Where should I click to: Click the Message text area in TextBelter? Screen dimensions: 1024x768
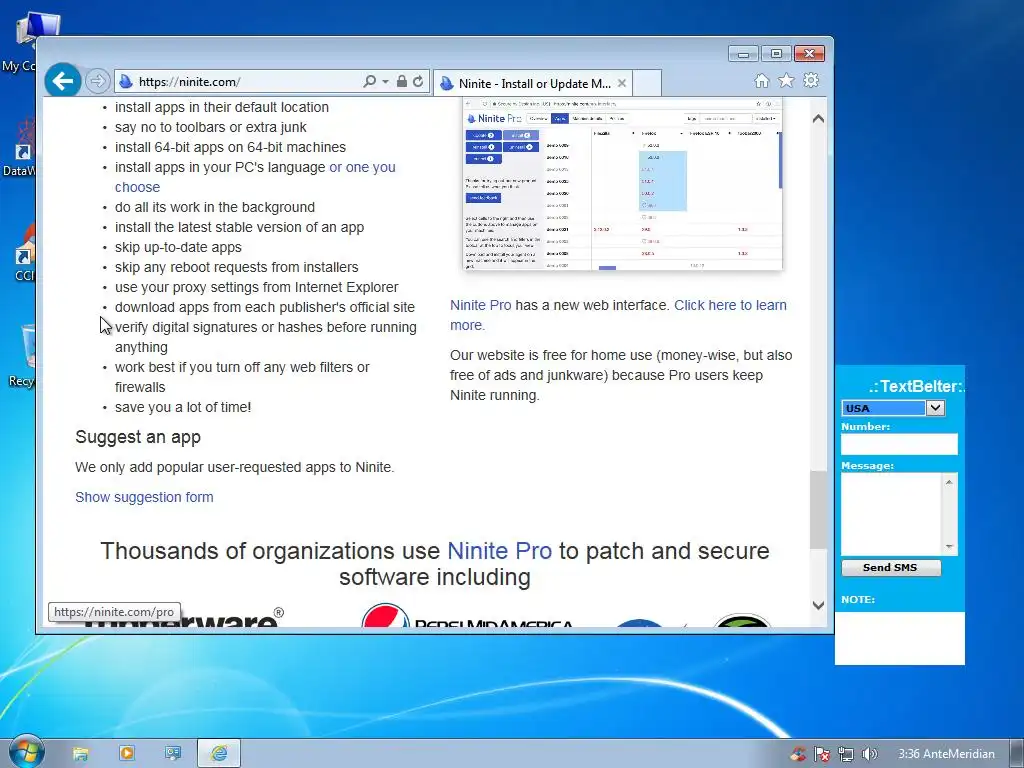pyautogui.click(x=891, y=514)
